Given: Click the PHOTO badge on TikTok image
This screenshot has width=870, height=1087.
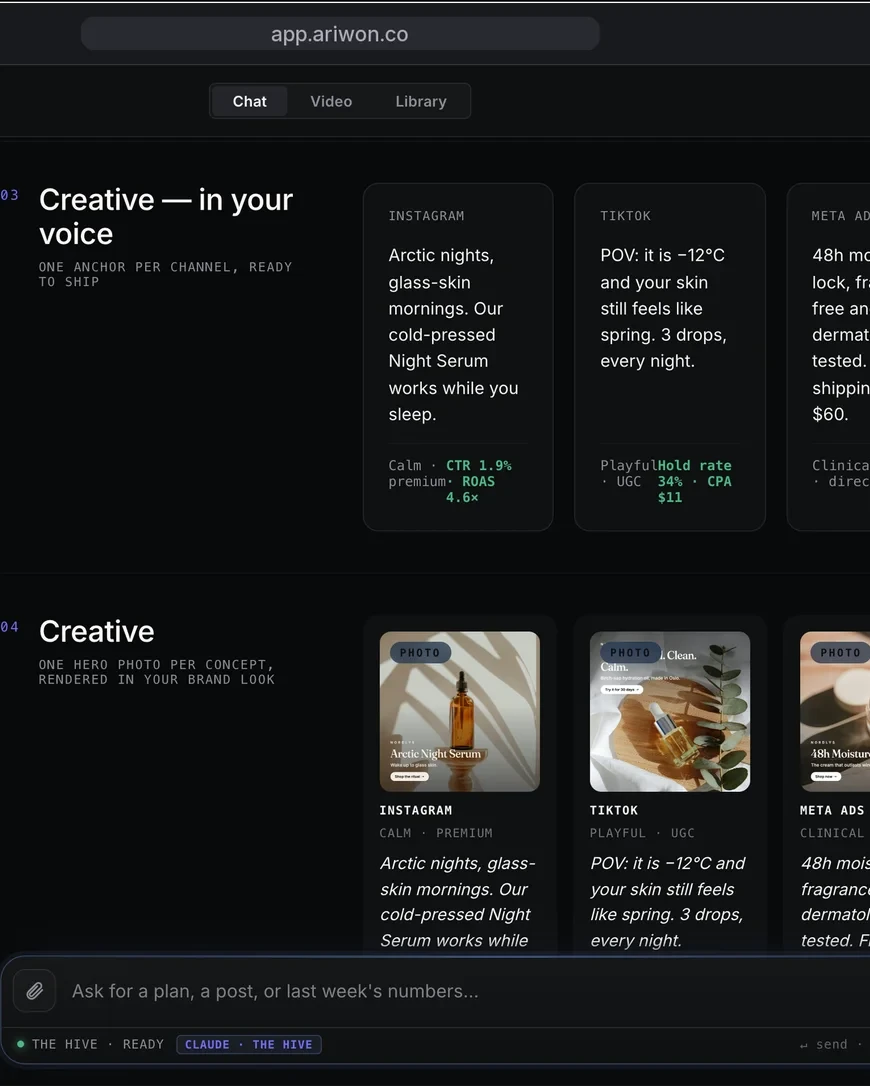Looking at the screenshot, I should click(x=629, y=652).
